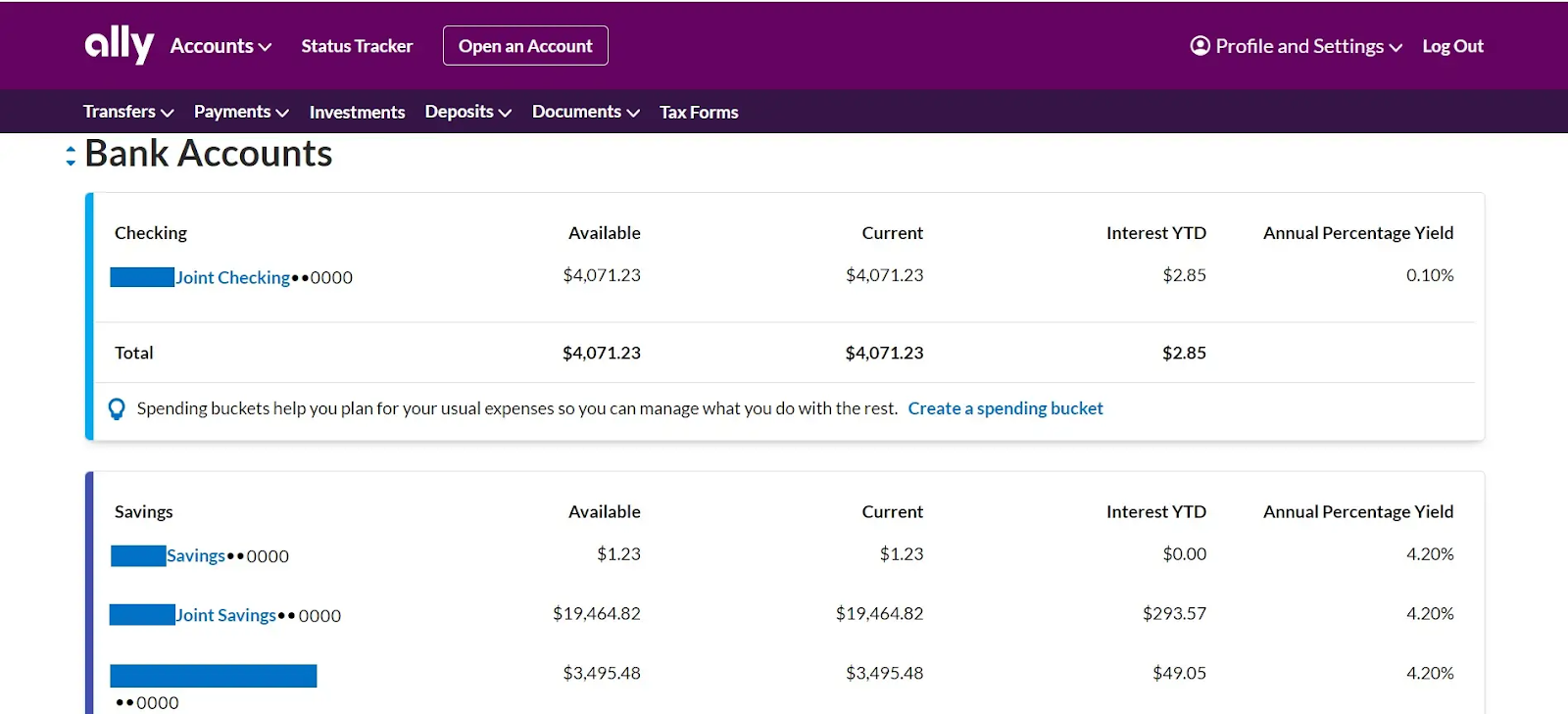Expand the Payments menu

(x=241, y=112)
